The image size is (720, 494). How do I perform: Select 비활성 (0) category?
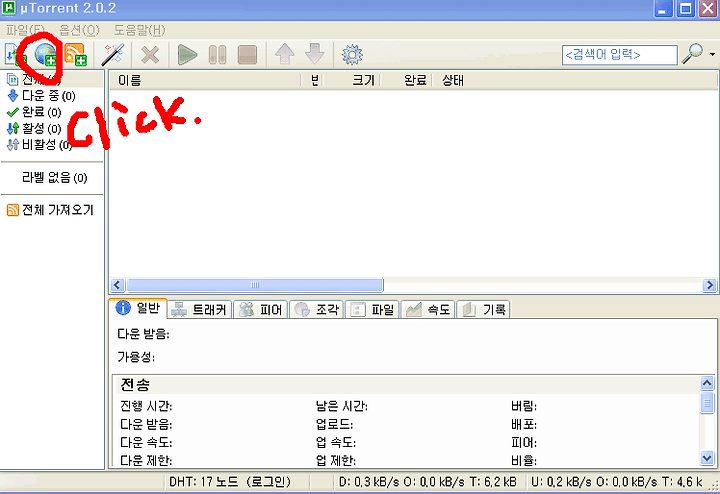pos(39,145)
